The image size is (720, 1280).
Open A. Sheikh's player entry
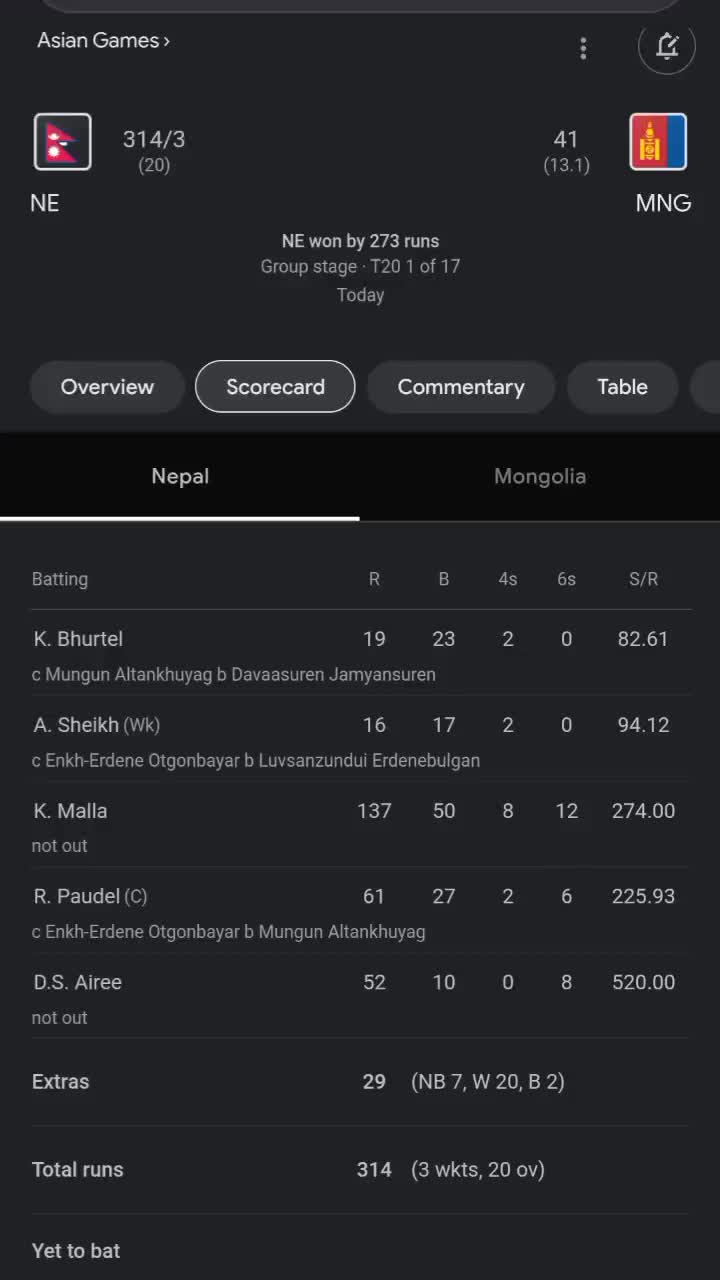[77, 725]
